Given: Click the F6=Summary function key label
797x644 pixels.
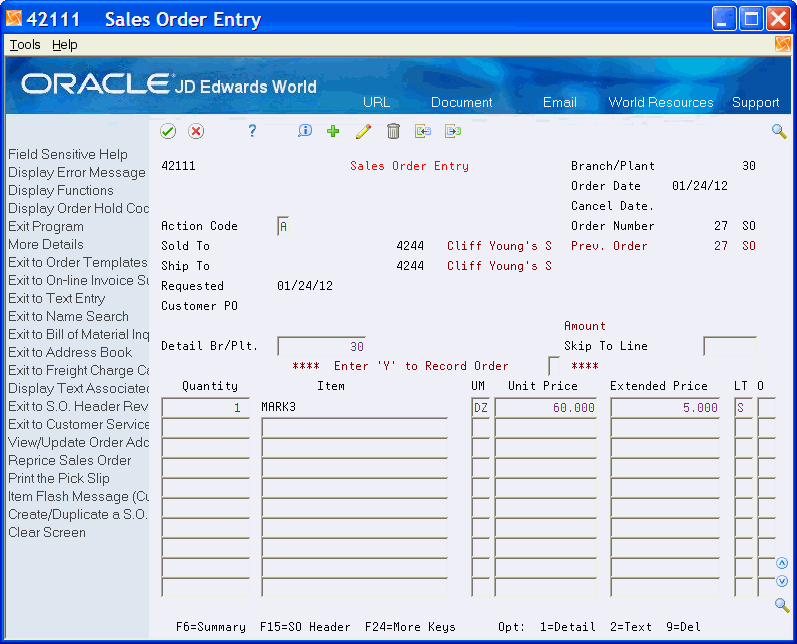Looking at the screenshot, I should (210, 627).
